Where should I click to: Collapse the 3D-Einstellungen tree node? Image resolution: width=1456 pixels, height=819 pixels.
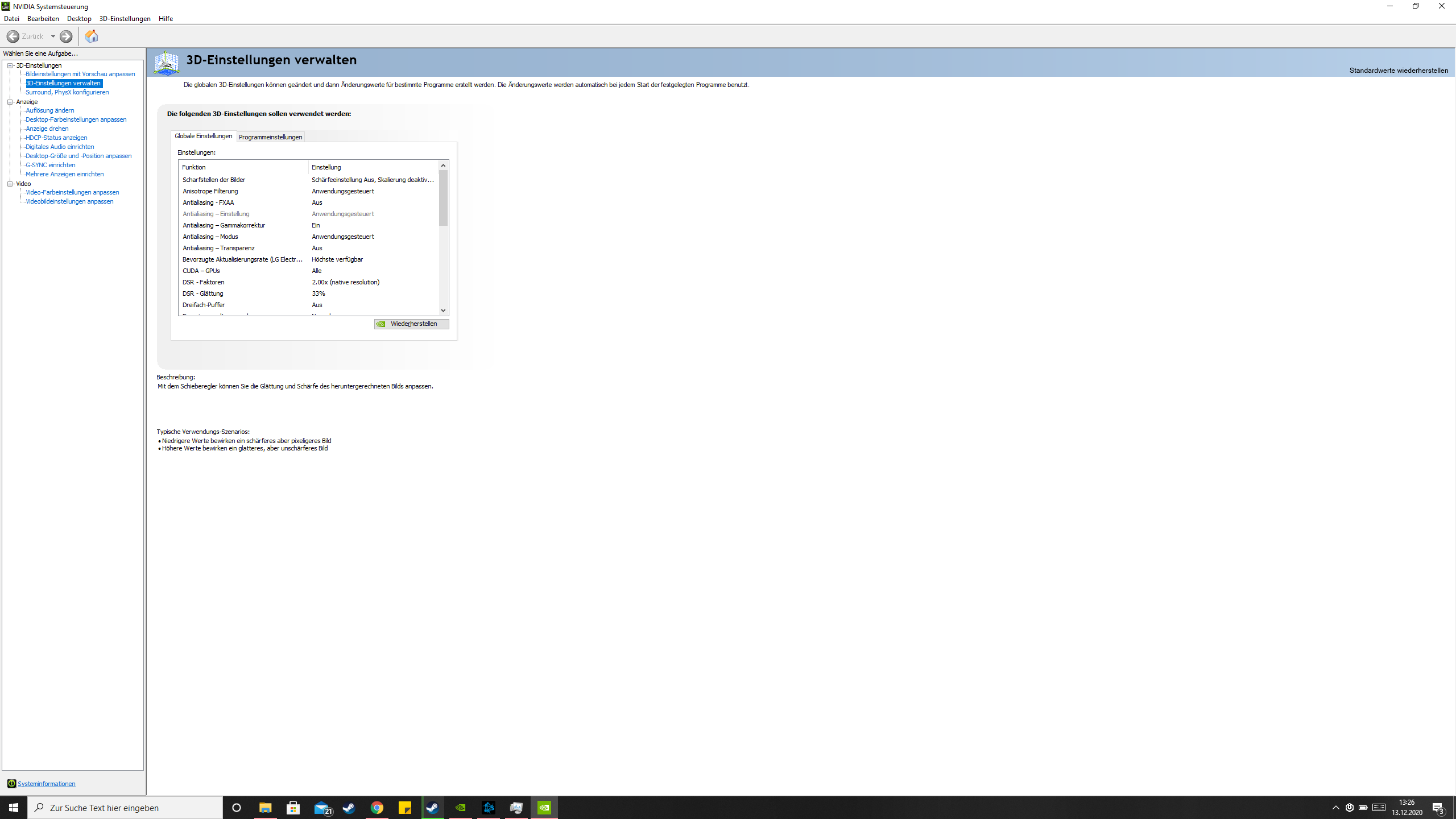[x=10, y=65]
